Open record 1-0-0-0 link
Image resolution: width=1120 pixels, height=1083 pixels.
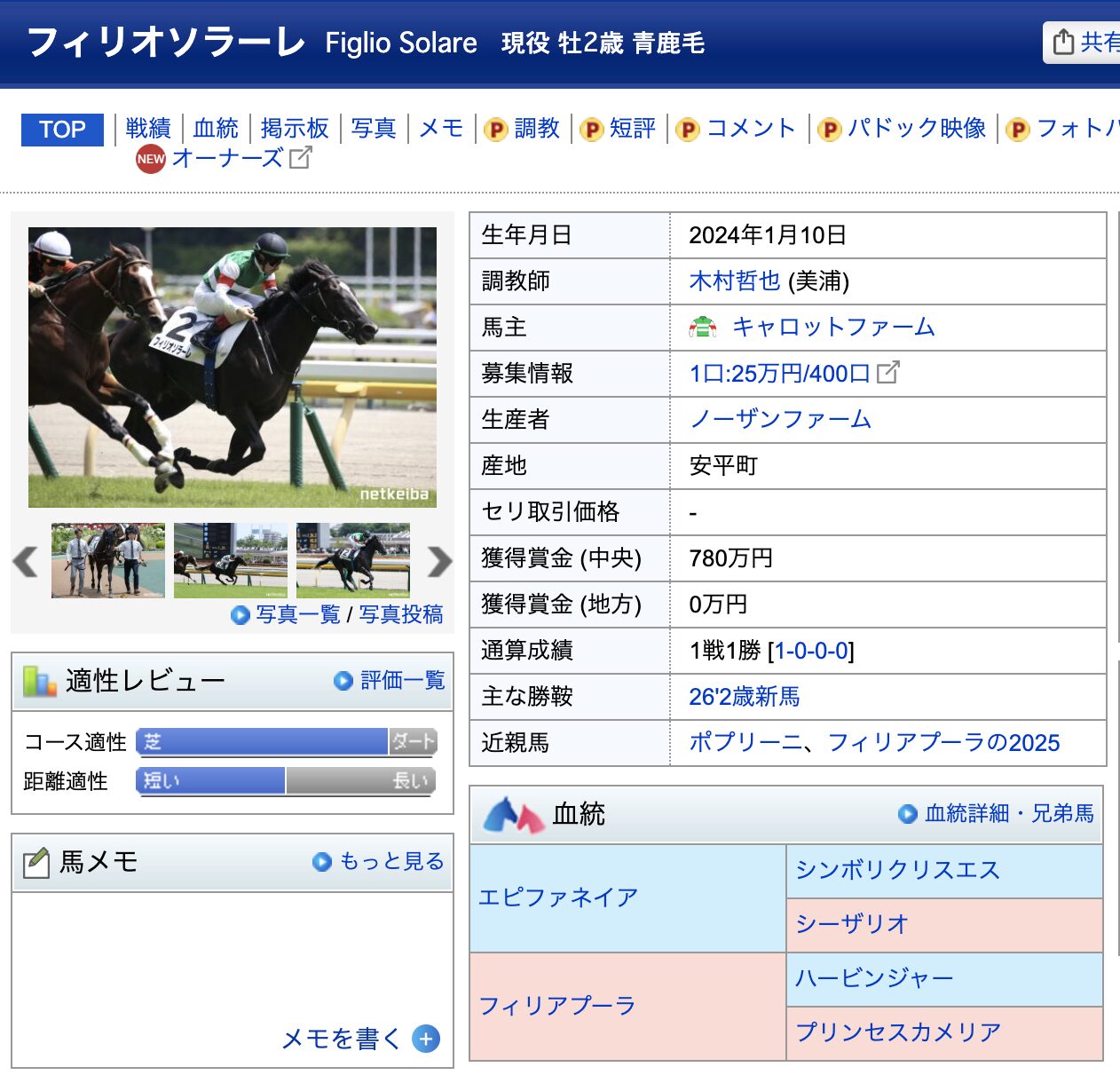812,651
